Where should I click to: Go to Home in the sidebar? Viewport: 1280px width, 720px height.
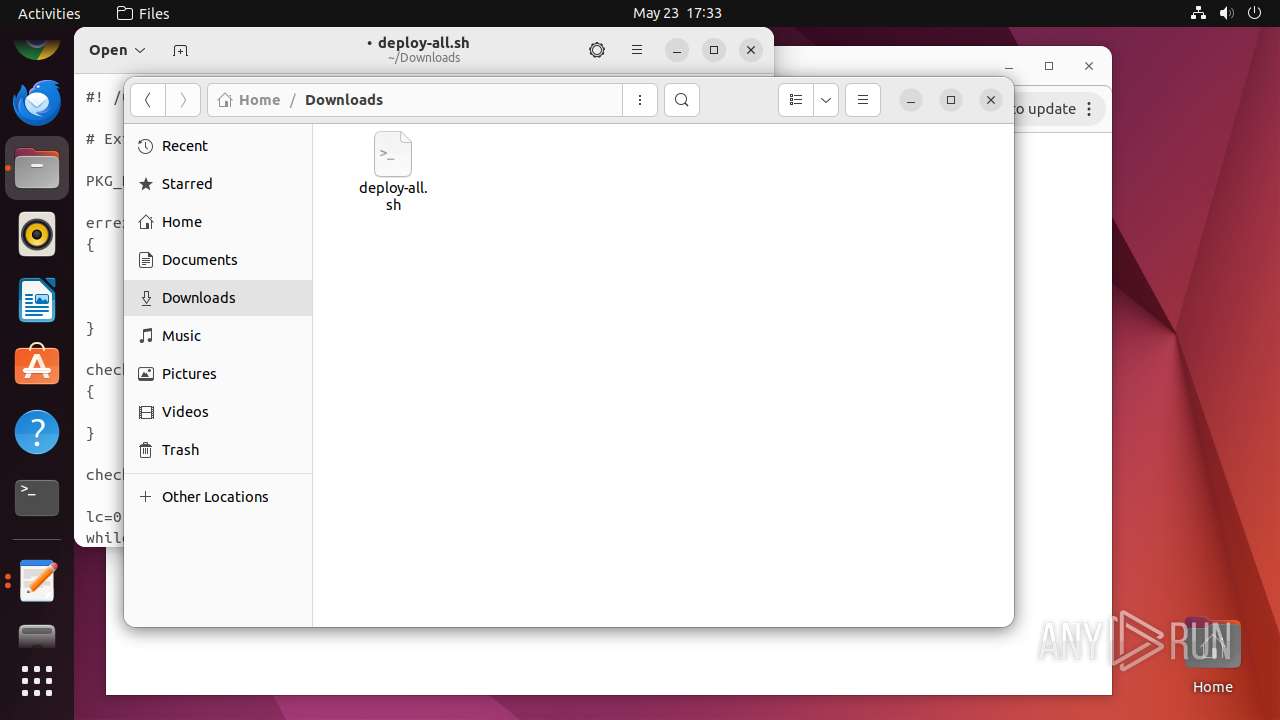218,222
